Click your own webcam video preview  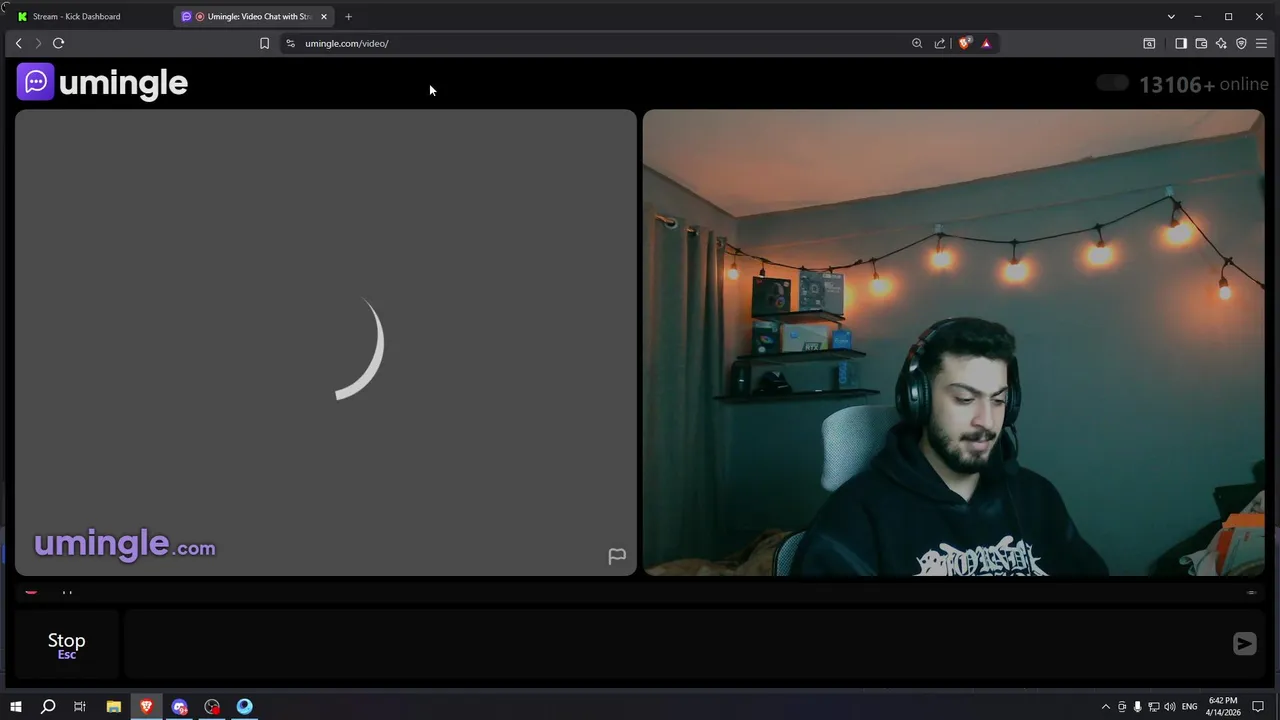[953, 342]
